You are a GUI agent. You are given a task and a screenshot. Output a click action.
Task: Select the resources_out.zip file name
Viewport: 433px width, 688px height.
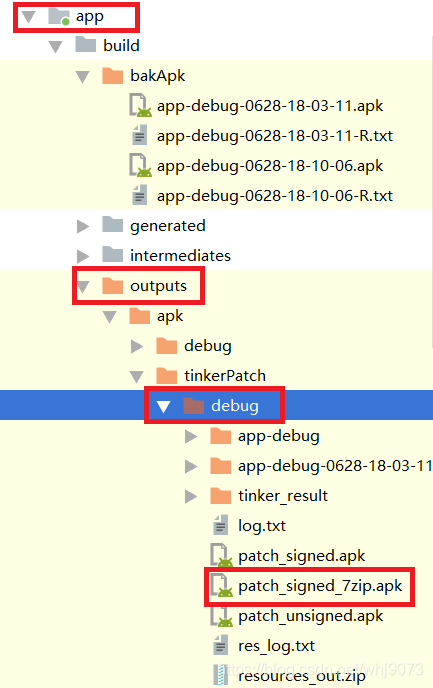(302, 677)
